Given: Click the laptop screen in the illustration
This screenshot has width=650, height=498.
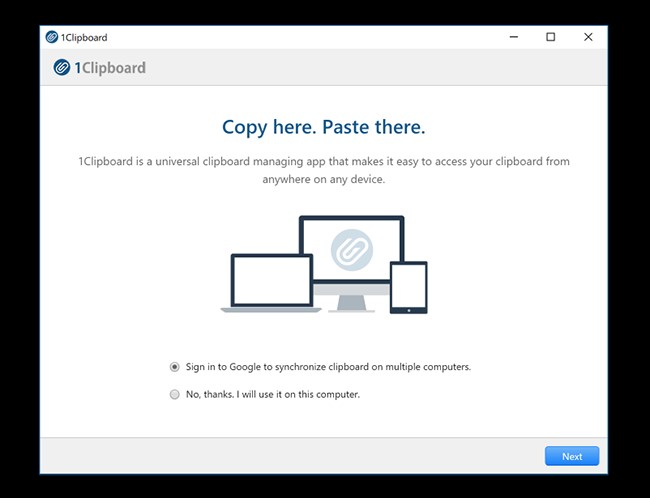Looking at the screenshot, I should point(272,280).
